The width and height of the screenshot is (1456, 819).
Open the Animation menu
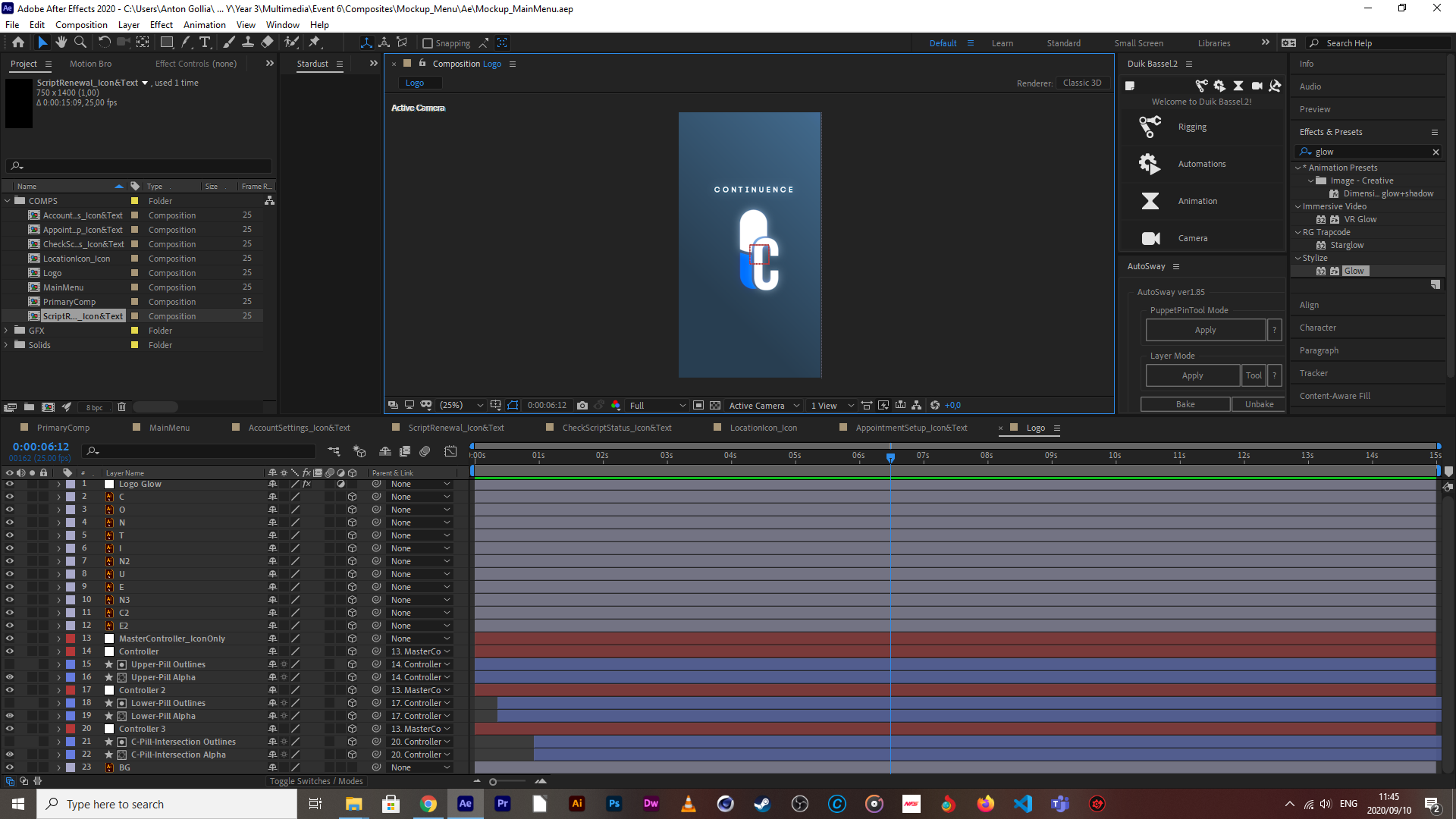click(x=204, y=24)
